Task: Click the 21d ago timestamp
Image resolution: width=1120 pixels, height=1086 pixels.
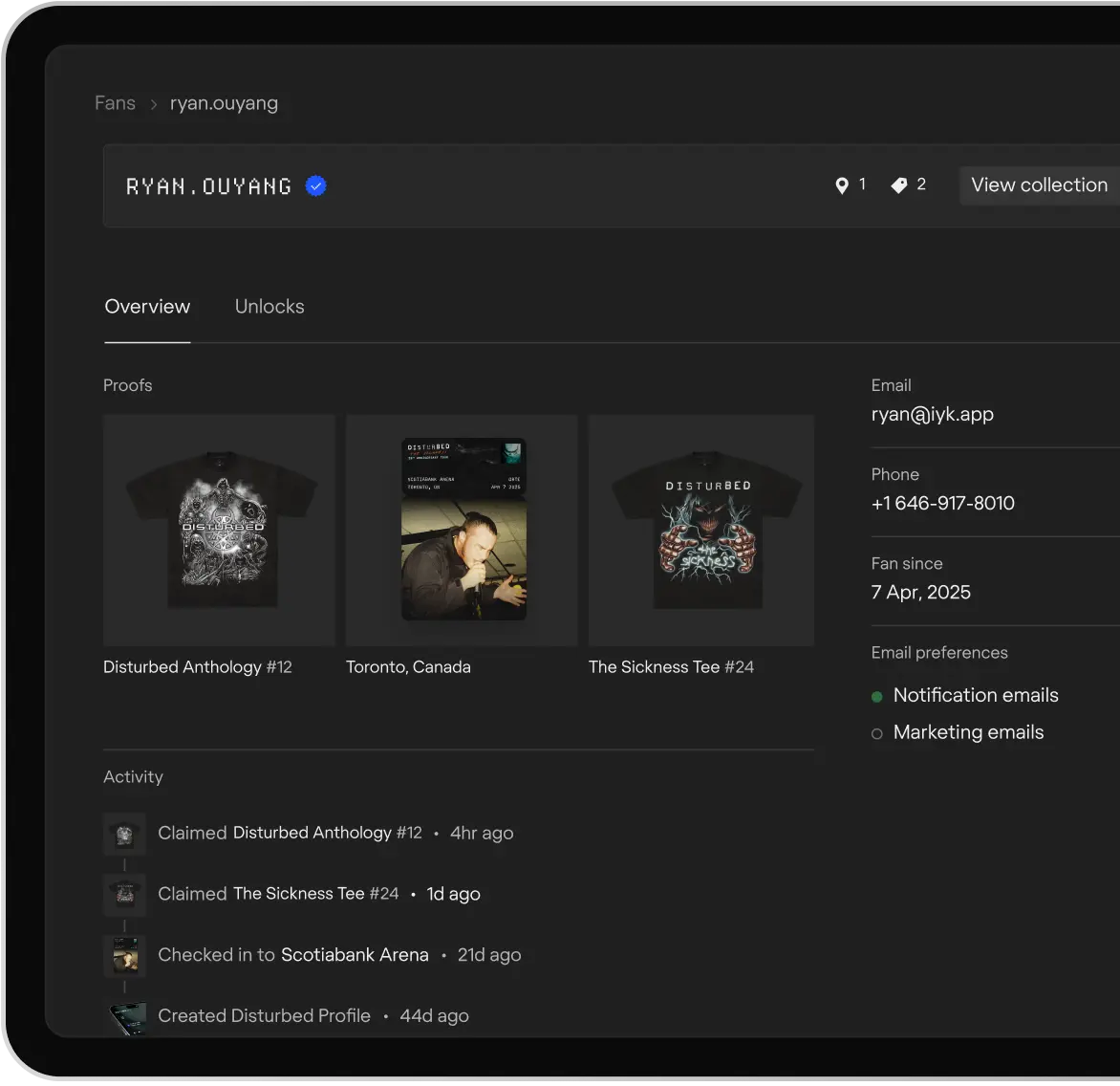Action: pos(489,954)
